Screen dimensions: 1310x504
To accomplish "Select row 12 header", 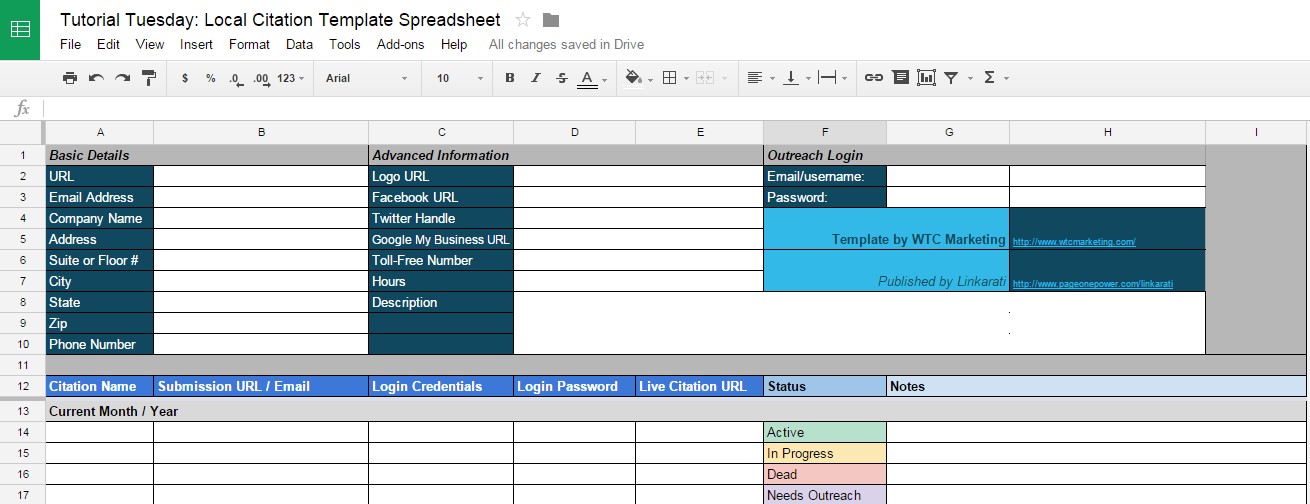I will (x=22, y=386).
